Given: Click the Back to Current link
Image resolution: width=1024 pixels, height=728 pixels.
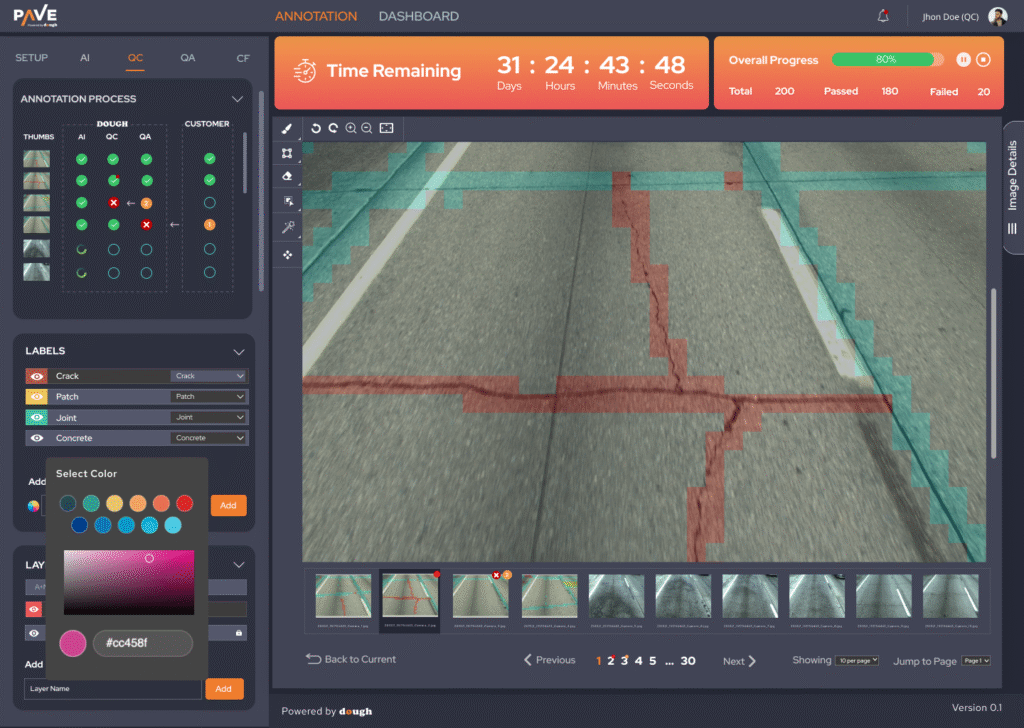Looking at the screenshot, I should 351,660.
